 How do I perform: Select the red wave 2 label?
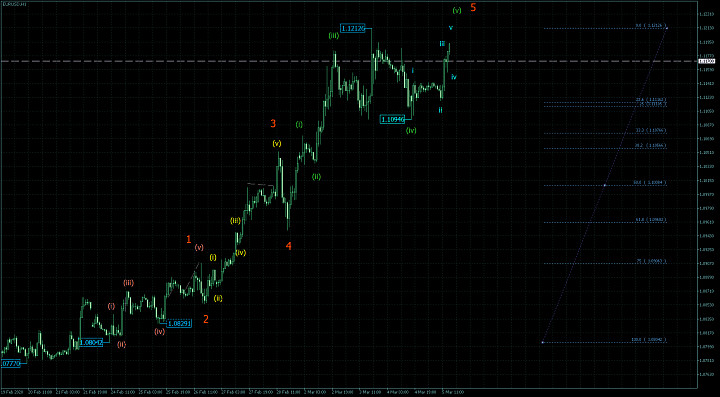click(206, 319)
